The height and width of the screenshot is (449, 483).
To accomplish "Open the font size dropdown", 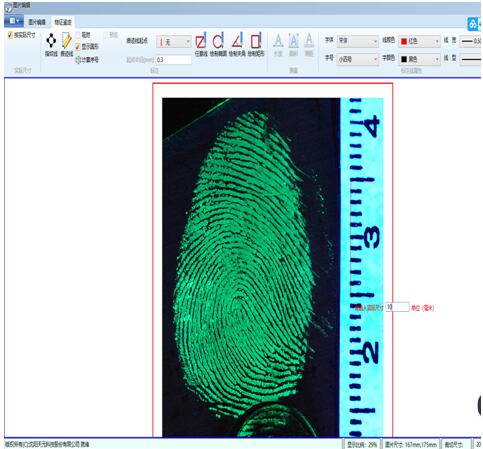I will pos(357,59).
